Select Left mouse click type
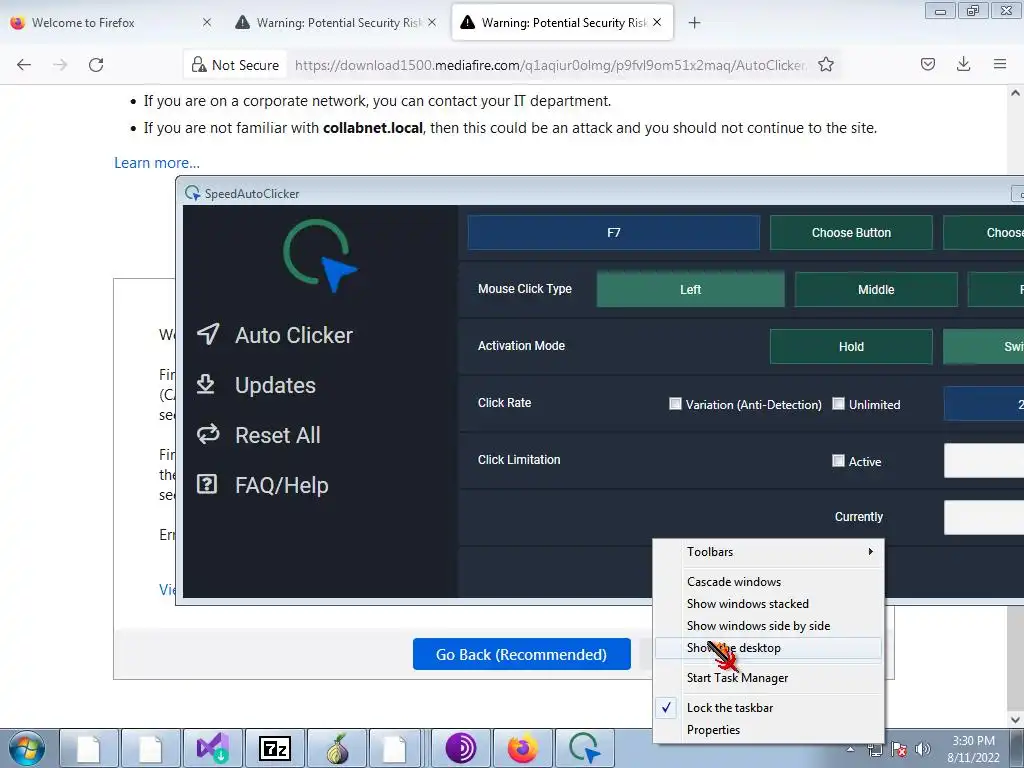Image resolution: width=1024 pixels, height=768 pixels. [x=690, y=289]
